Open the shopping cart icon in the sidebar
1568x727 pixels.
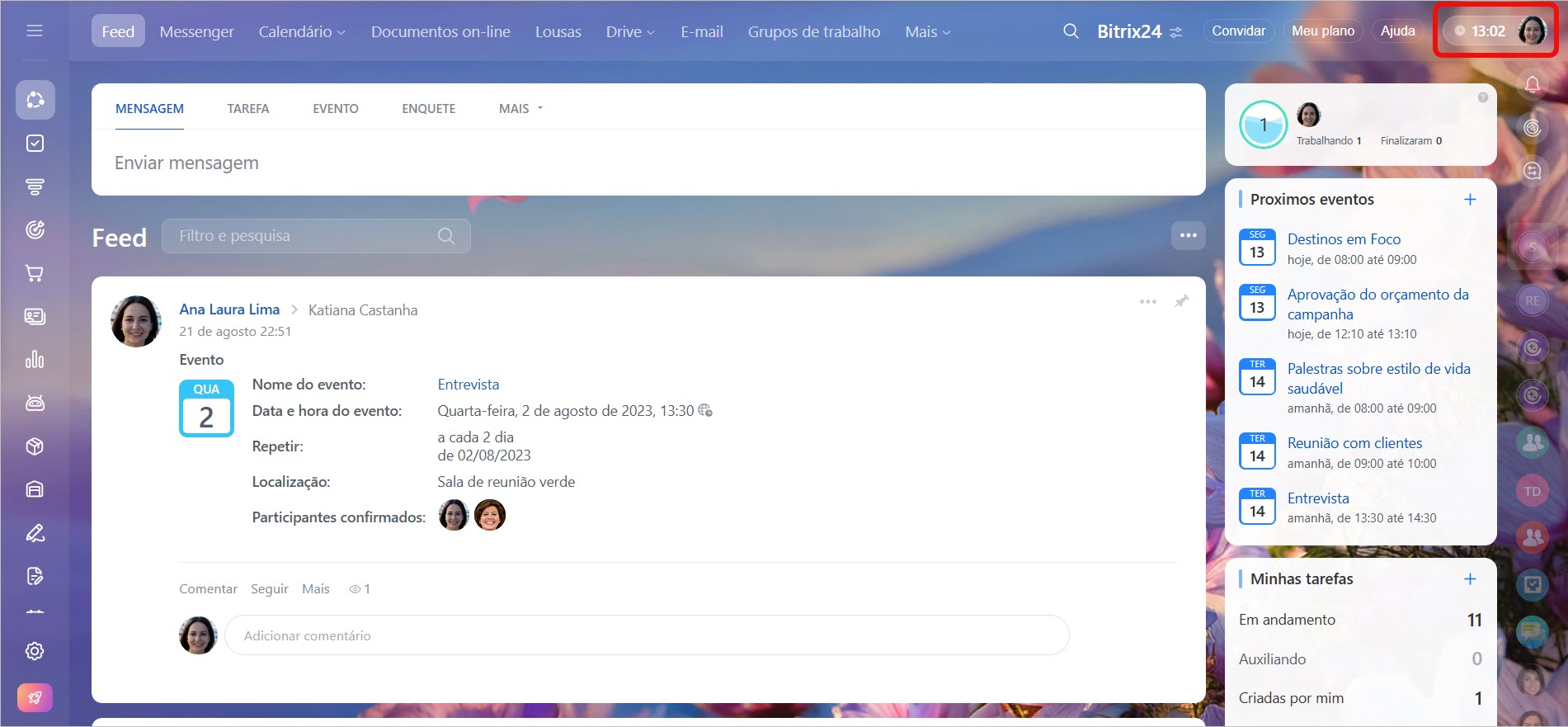[x=35, y=273]
